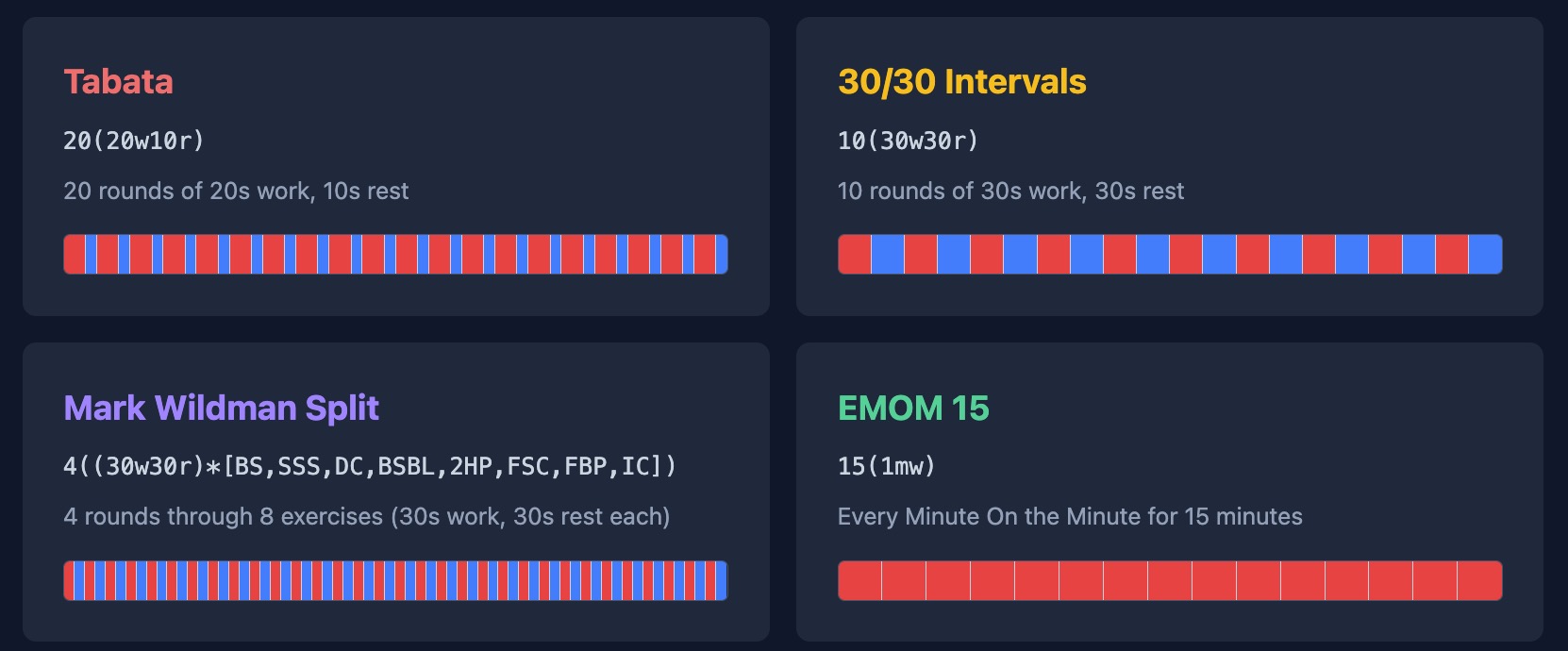Open the 30/30 Intervals workout title
This screenshot has height=651, width=1568.
(961, 82)
